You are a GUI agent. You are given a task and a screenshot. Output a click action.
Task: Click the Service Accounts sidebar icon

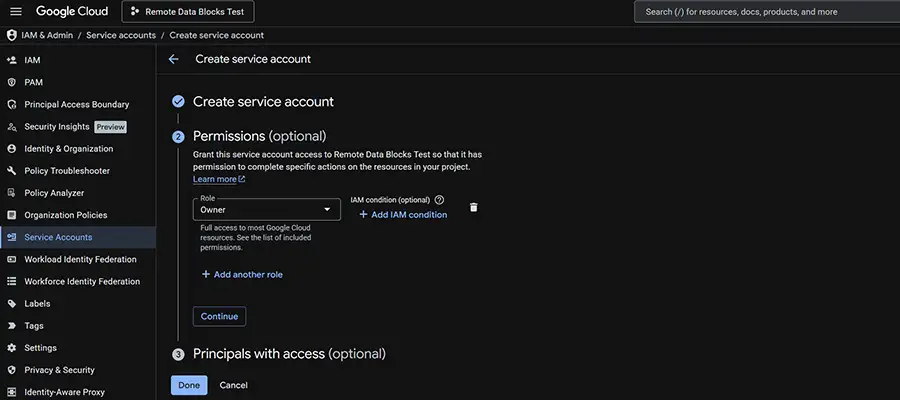coord(11,237)
